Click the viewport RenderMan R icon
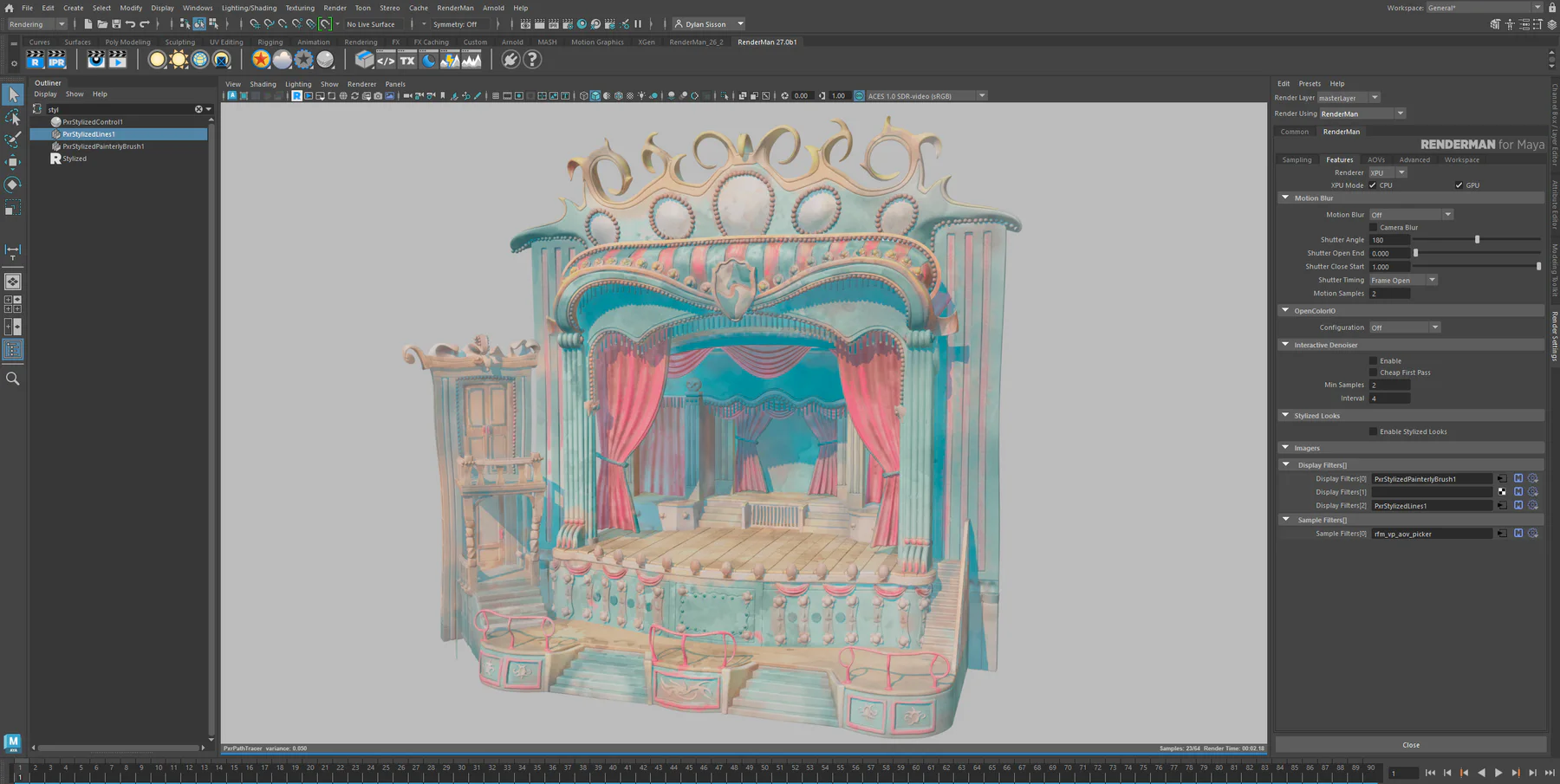 coord(296,96)
